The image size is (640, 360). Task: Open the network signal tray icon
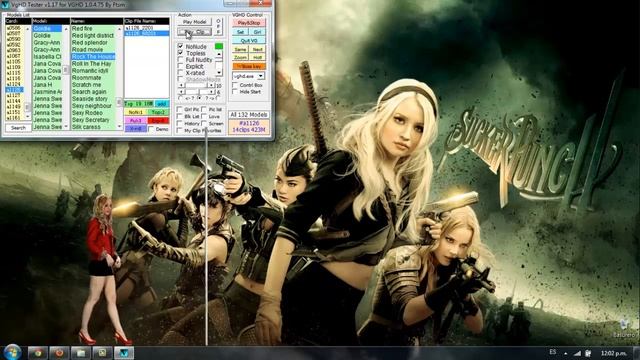[577, 353]
